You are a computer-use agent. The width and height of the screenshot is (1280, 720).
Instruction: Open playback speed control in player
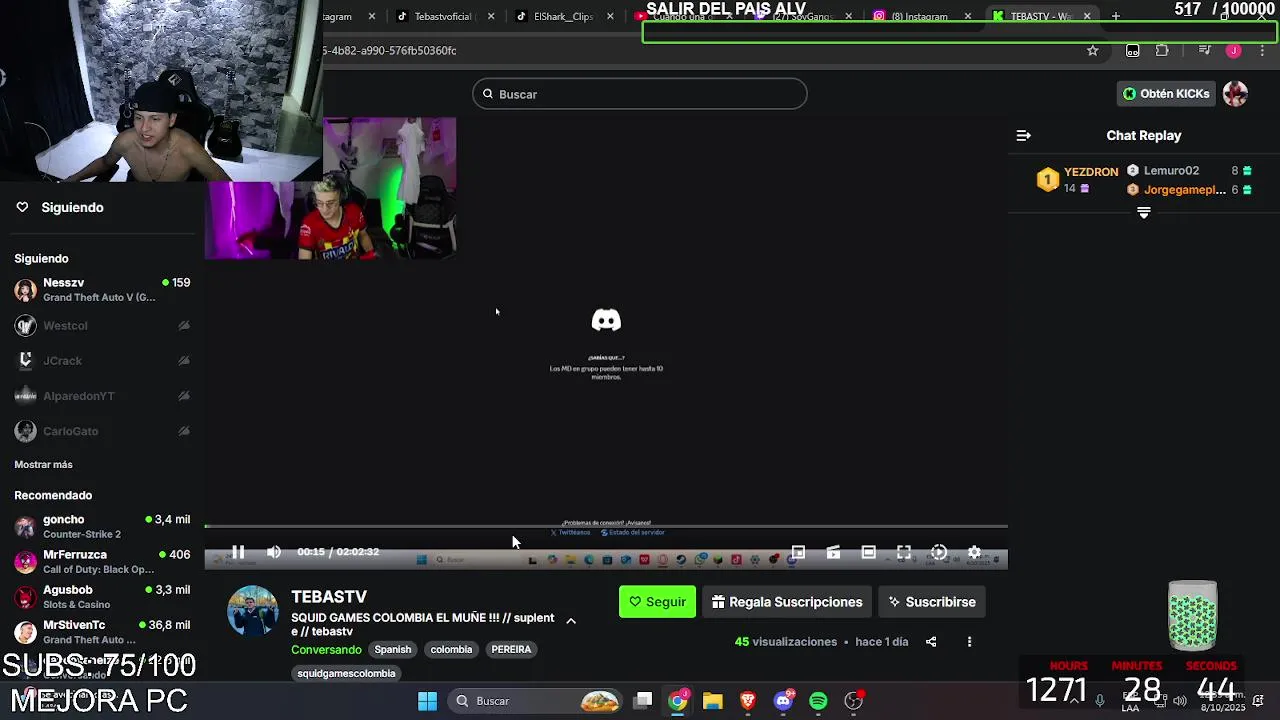tap(939, 552)
